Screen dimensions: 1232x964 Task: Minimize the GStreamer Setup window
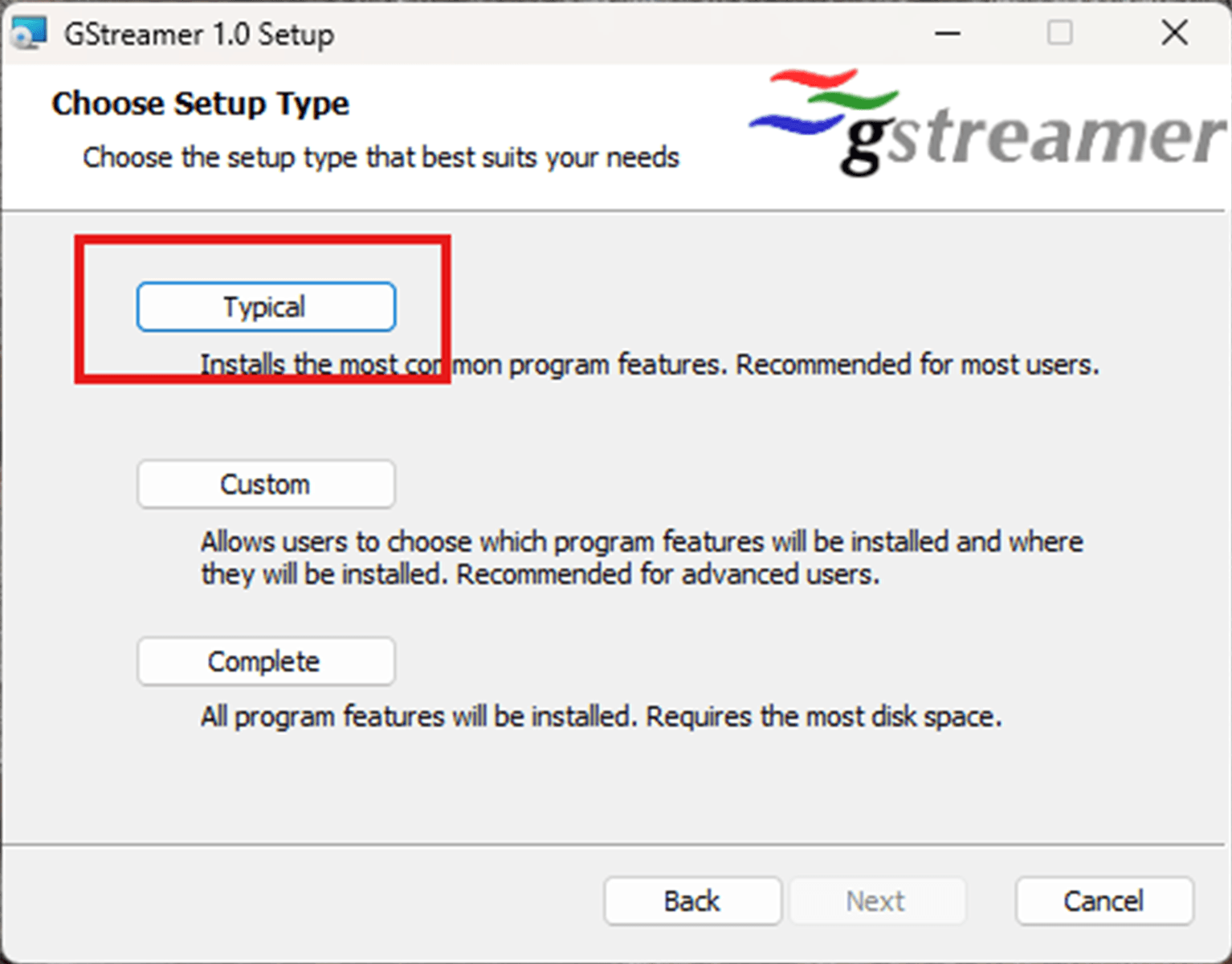coord(948,33)
